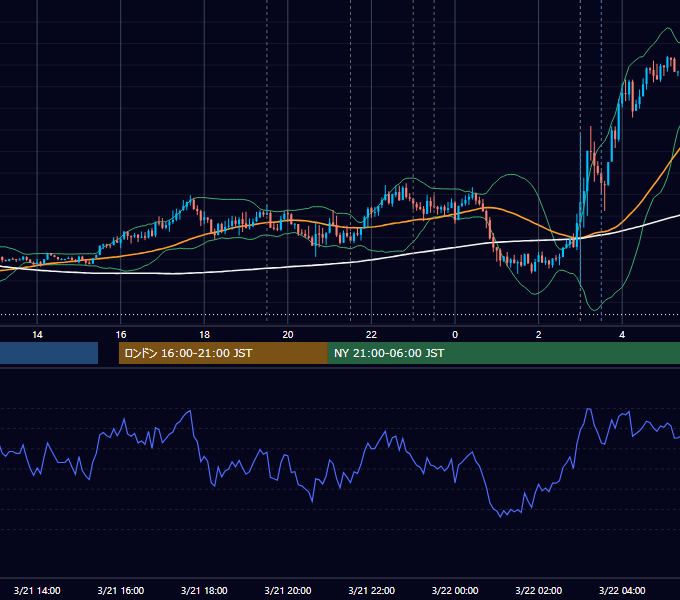Click the 4 hour label on price chart axis
Screen dimensions: 680x600
[622, 335]
